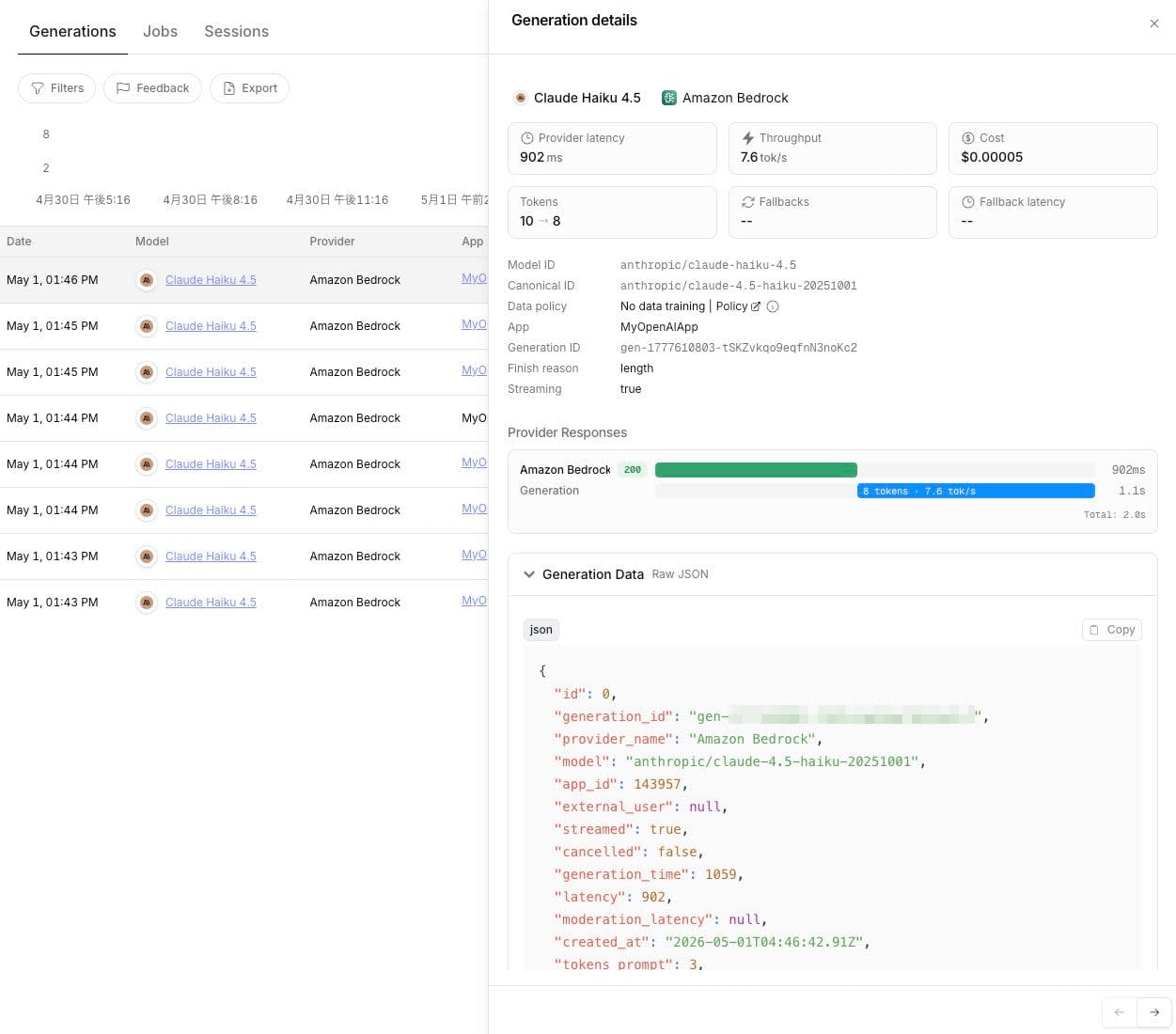Click the App column header

tap(472, 242)
